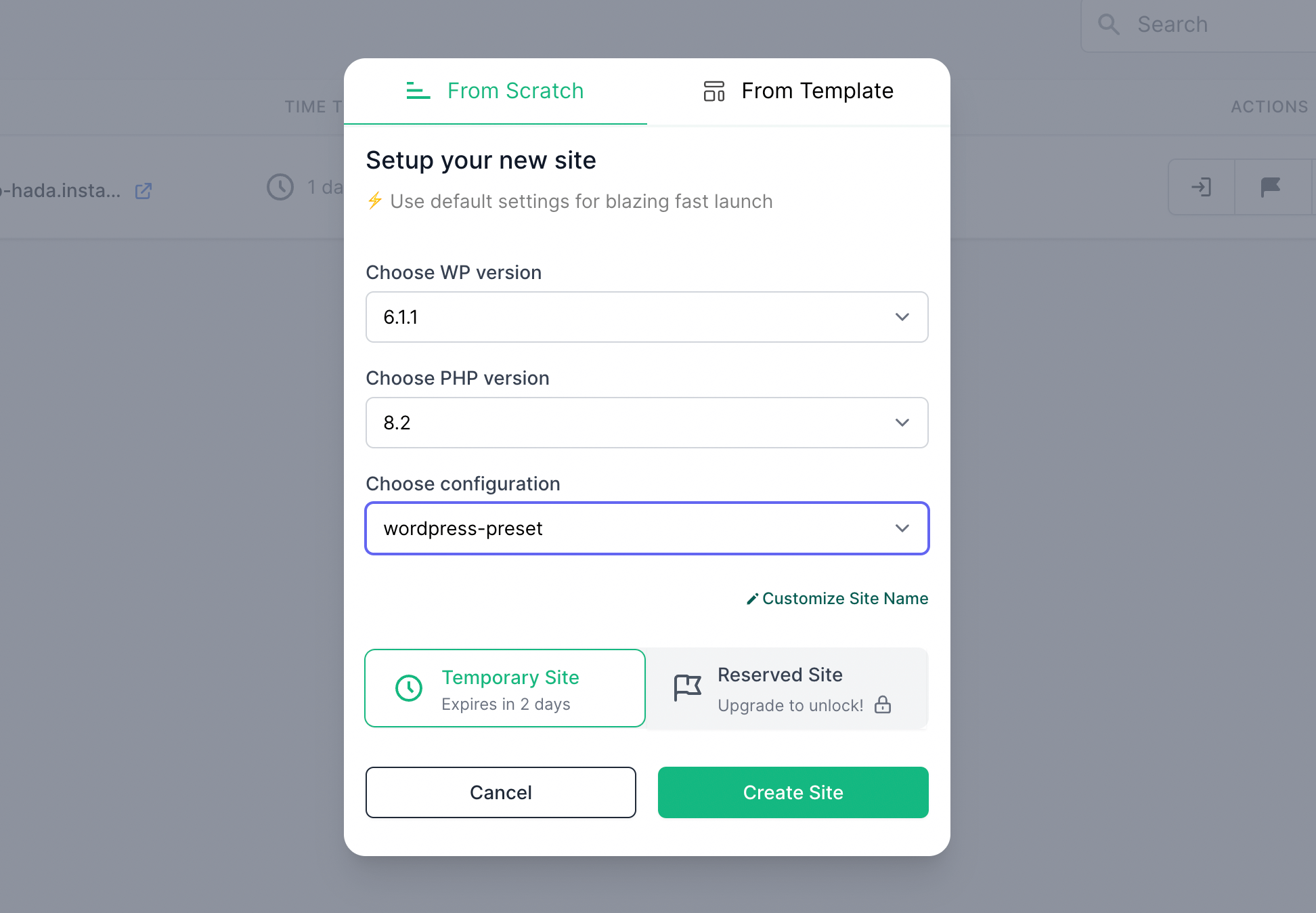Click the clock icon beside the site row

click(280, 187)
